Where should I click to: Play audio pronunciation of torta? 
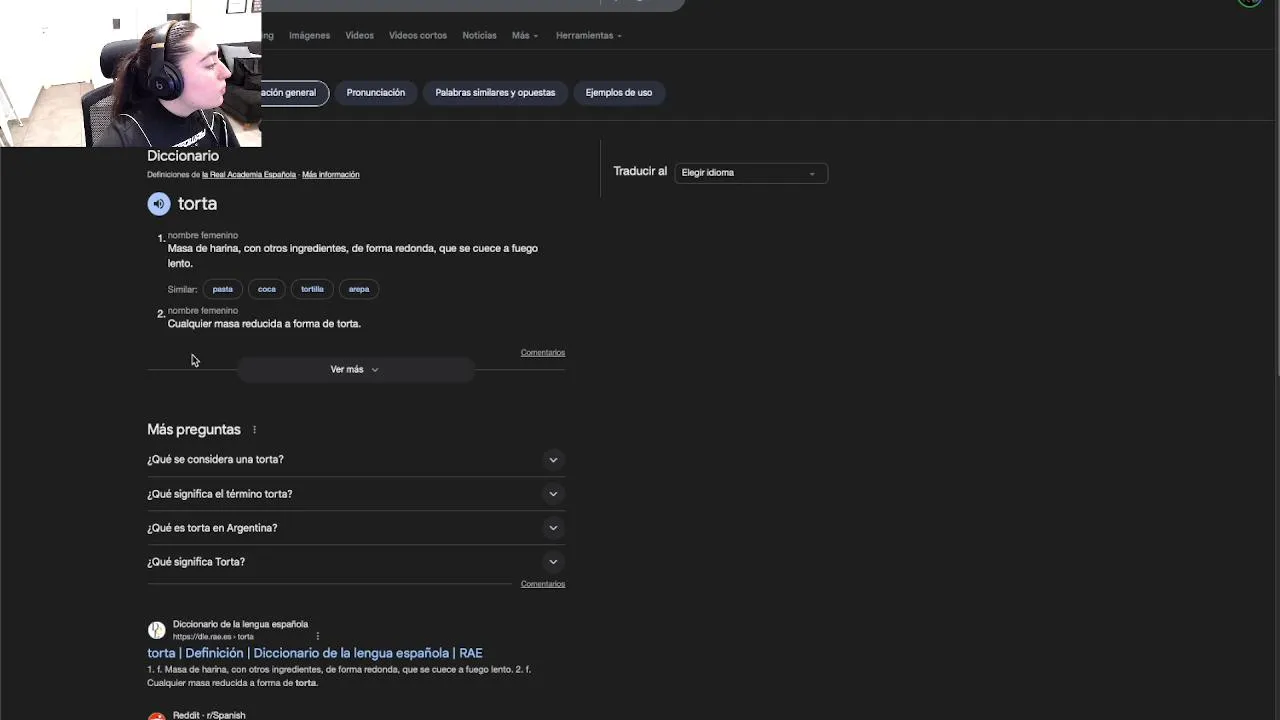[159, 204]
